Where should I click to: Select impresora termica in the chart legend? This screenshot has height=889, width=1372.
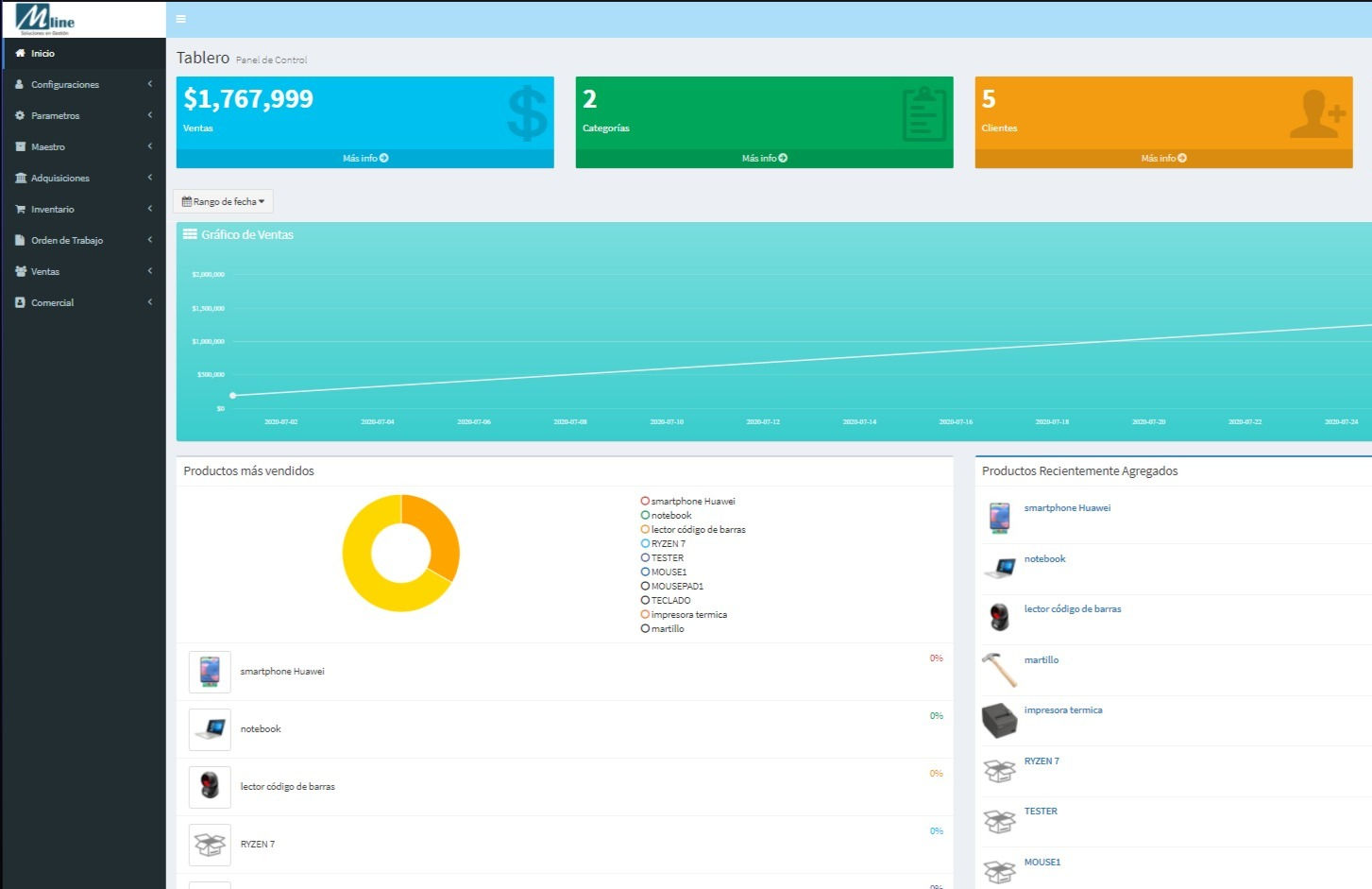pyautogui.click(x=688, y=614)
